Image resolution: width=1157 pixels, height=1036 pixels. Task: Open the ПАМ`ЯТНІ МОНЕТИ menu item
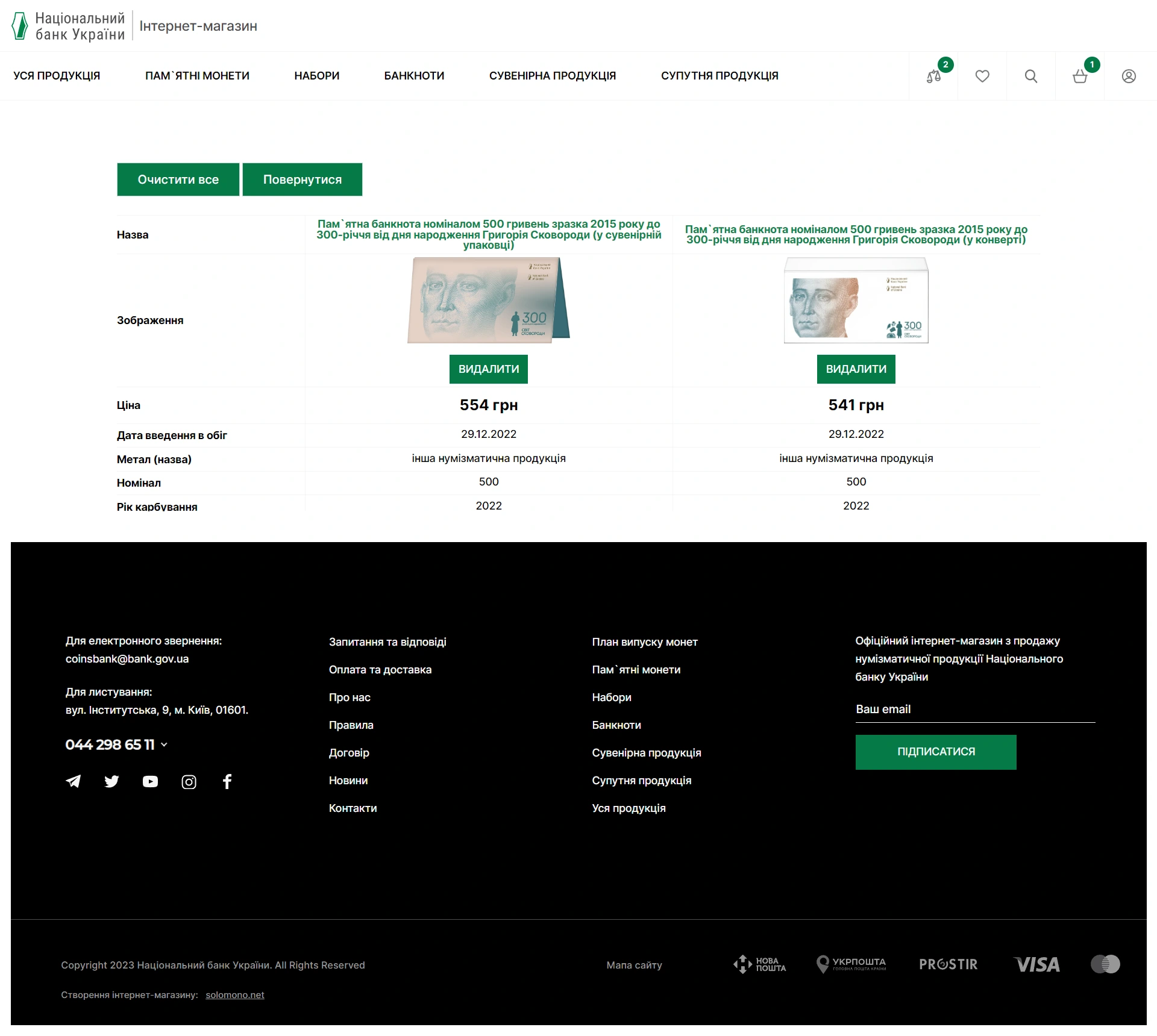coord(197,76)
